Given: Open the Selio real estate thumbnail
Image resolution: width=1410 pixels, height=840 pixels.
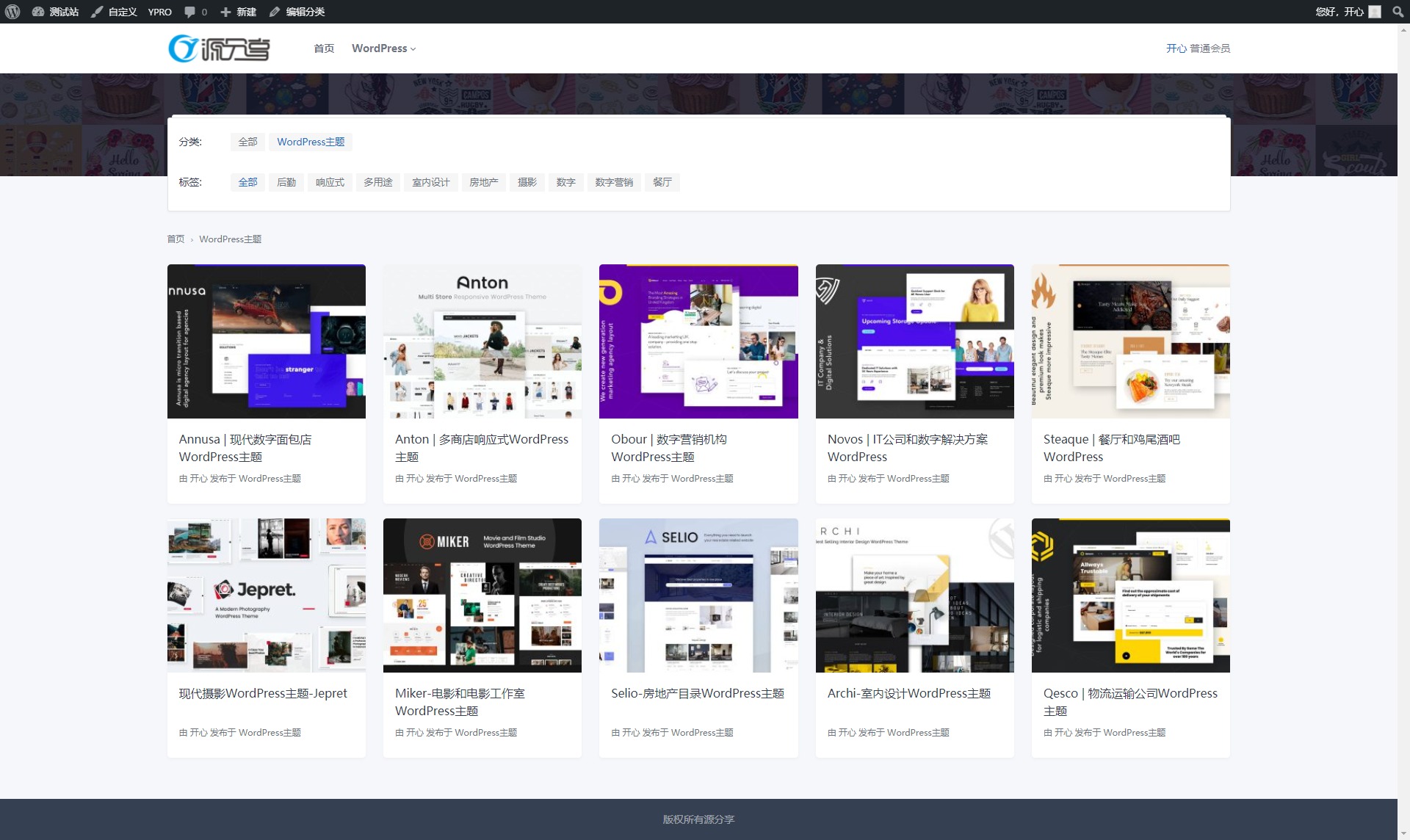Looking at the screenshot, I should tap(698, 595).
